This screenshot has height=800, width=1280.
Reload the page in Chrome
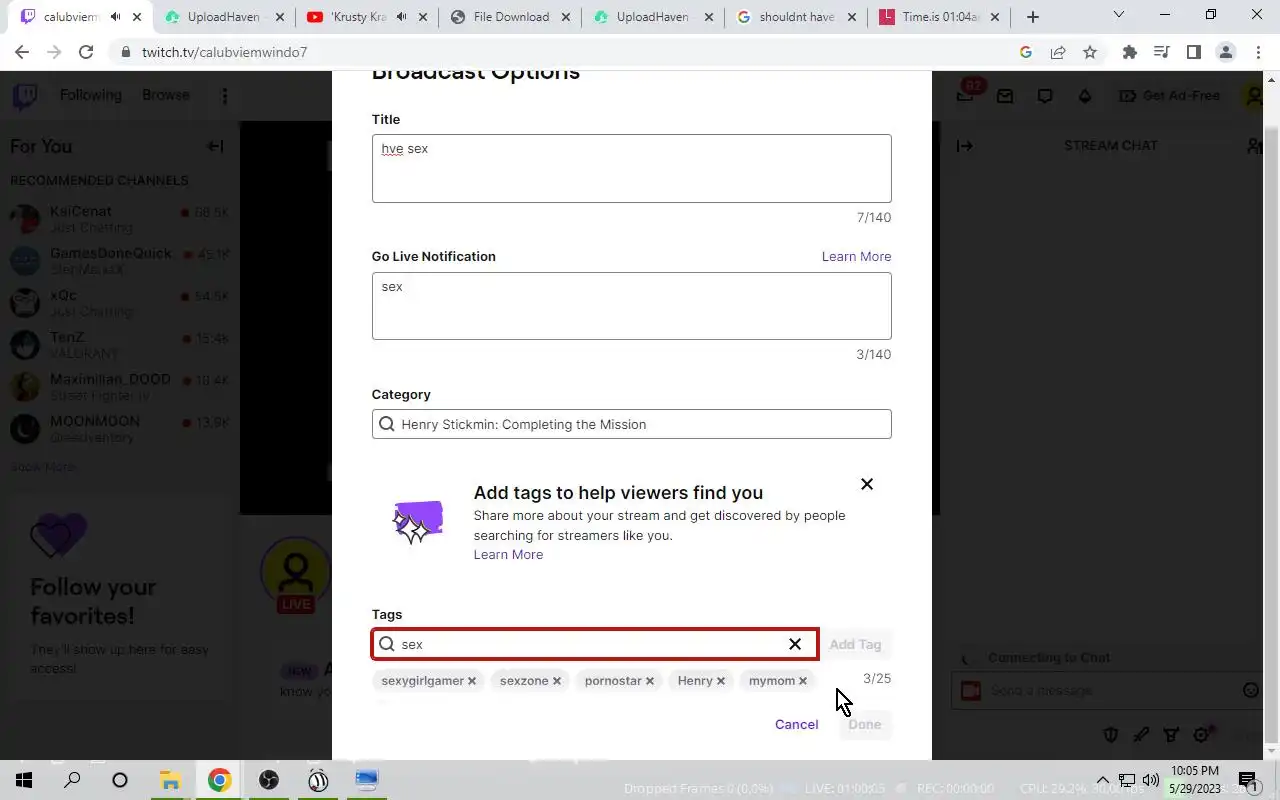86,52
